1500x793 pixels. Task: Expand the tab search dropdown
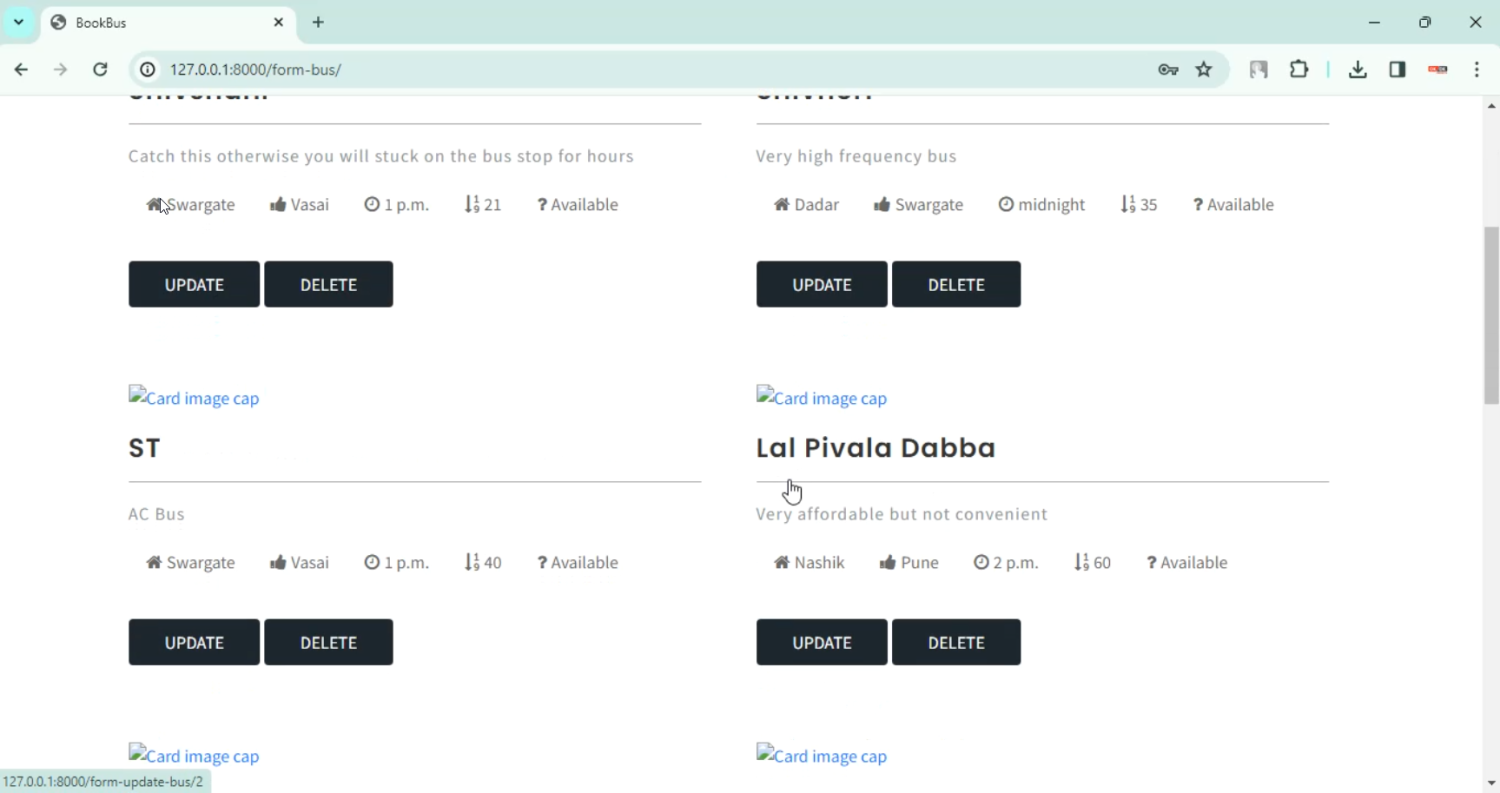click(18, 22)
